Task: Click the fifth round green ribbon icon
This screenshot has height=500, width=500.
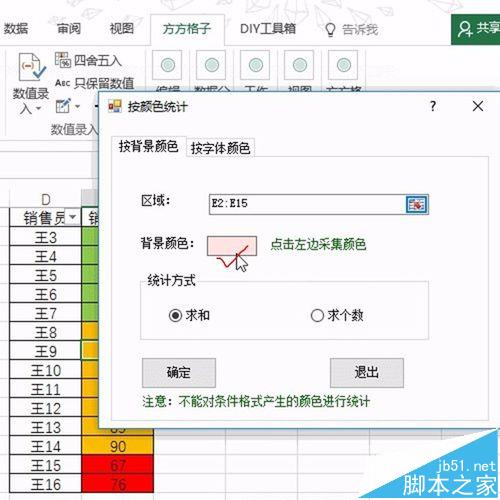Action: (343, 65)
